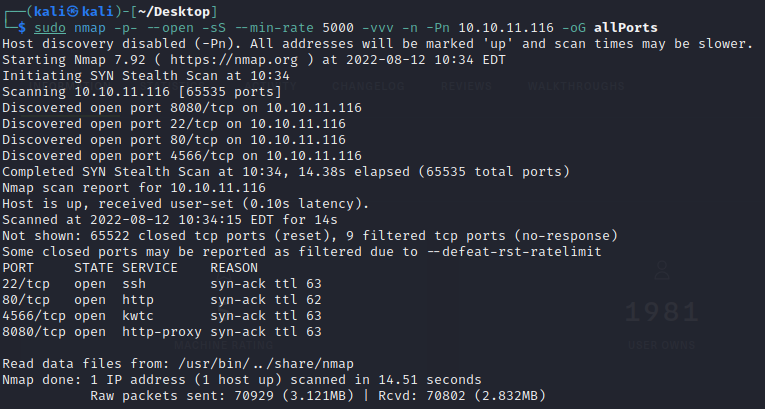Click the 22/tcp ssh table row
This screenshot has width=765, height=409.
coord(162,284)
